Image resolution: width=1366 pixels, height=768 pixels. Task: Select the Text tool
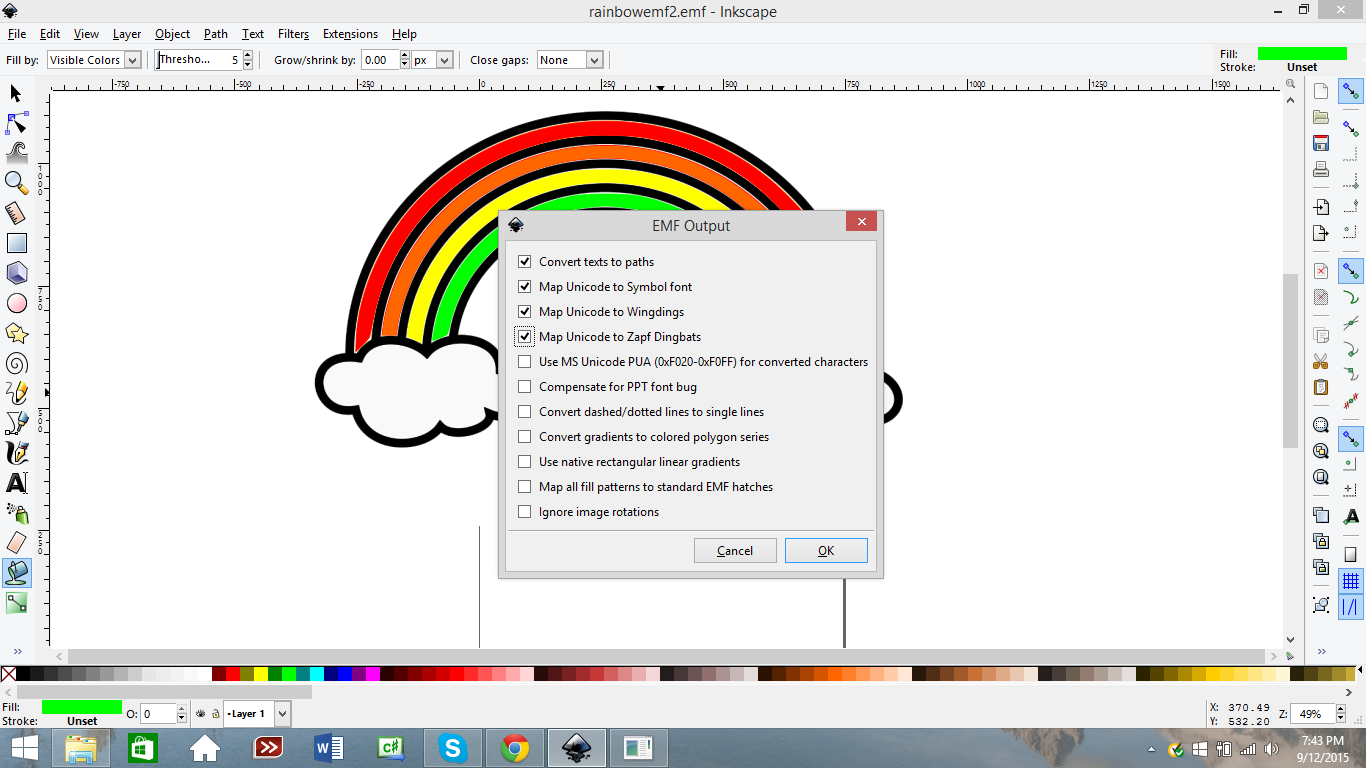click(x=16, y=482)
